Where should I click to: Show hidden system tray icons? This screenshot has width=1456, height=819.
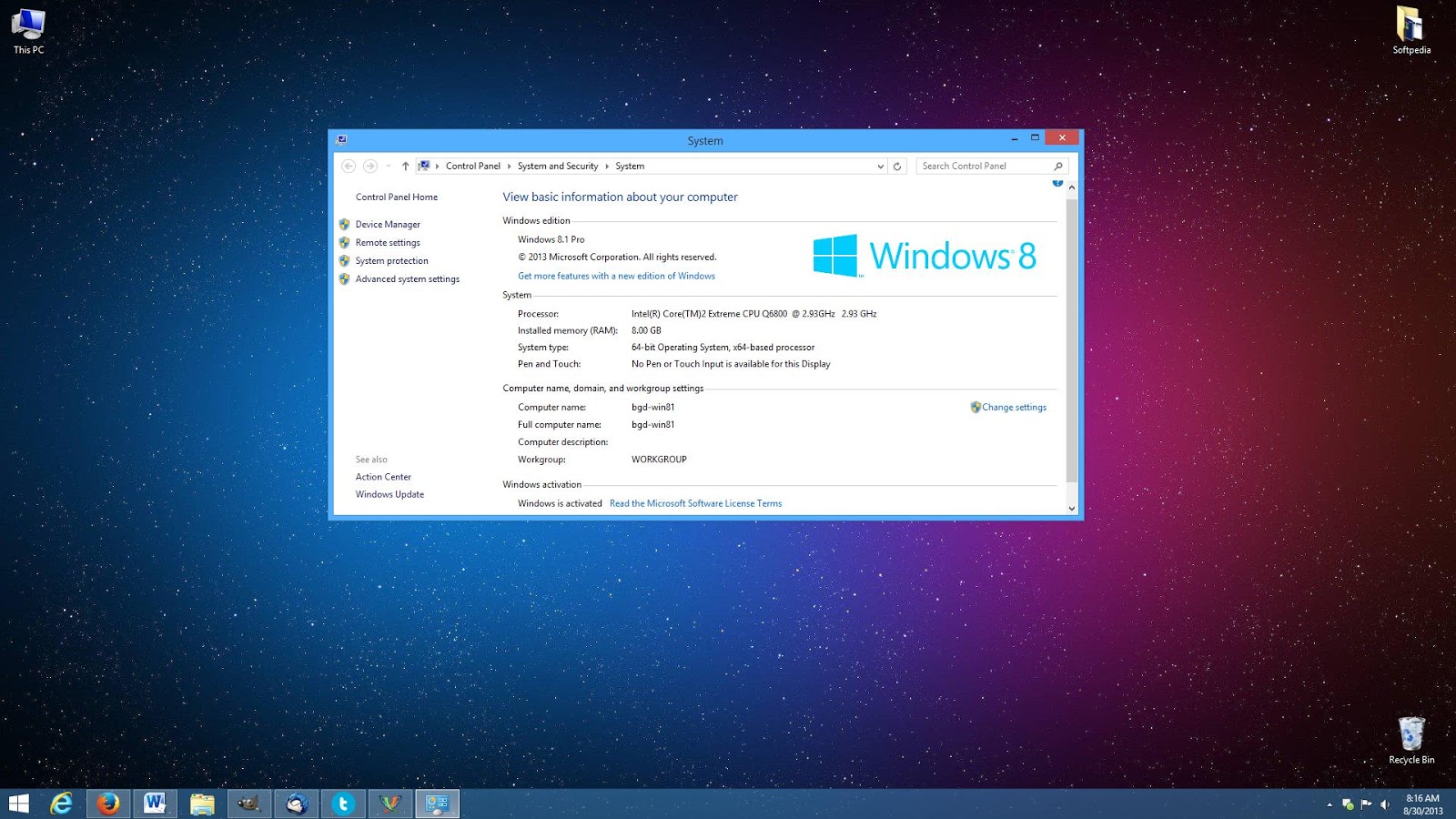point(1330,804)
